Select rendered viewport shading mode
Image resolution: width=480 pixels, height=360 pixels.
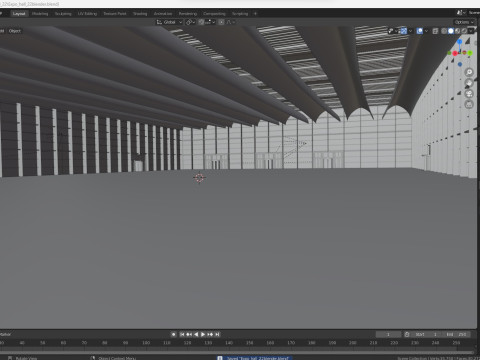(464, 31)
